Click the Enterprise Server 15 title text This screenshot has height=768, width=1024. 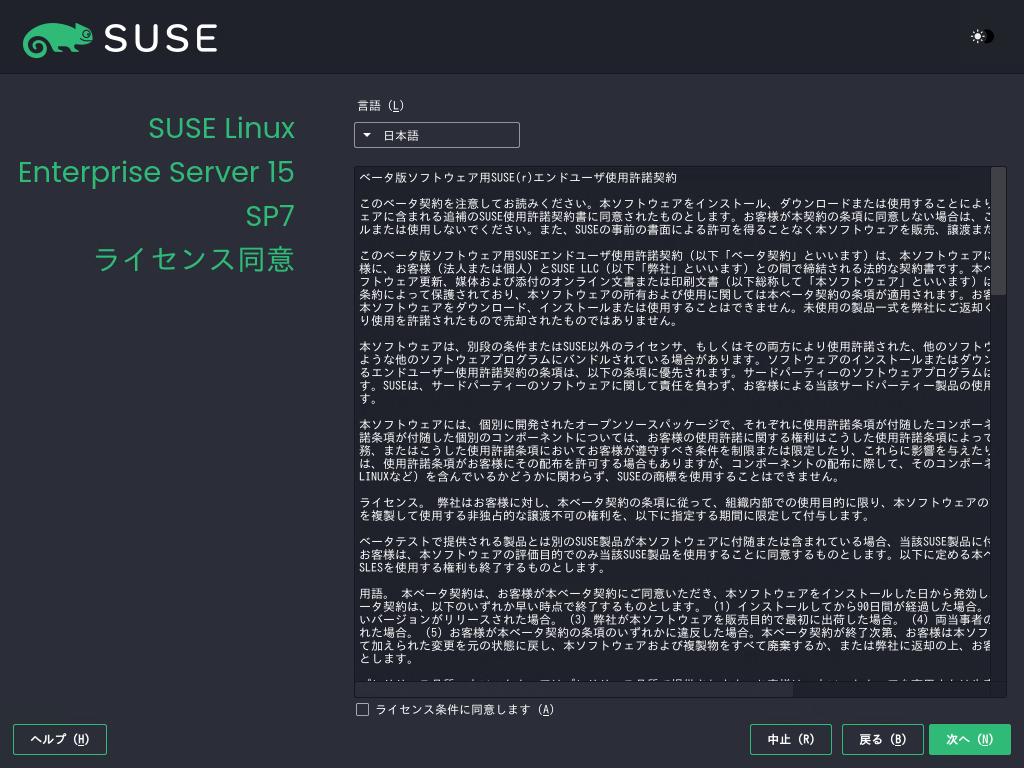click(156, 172)
